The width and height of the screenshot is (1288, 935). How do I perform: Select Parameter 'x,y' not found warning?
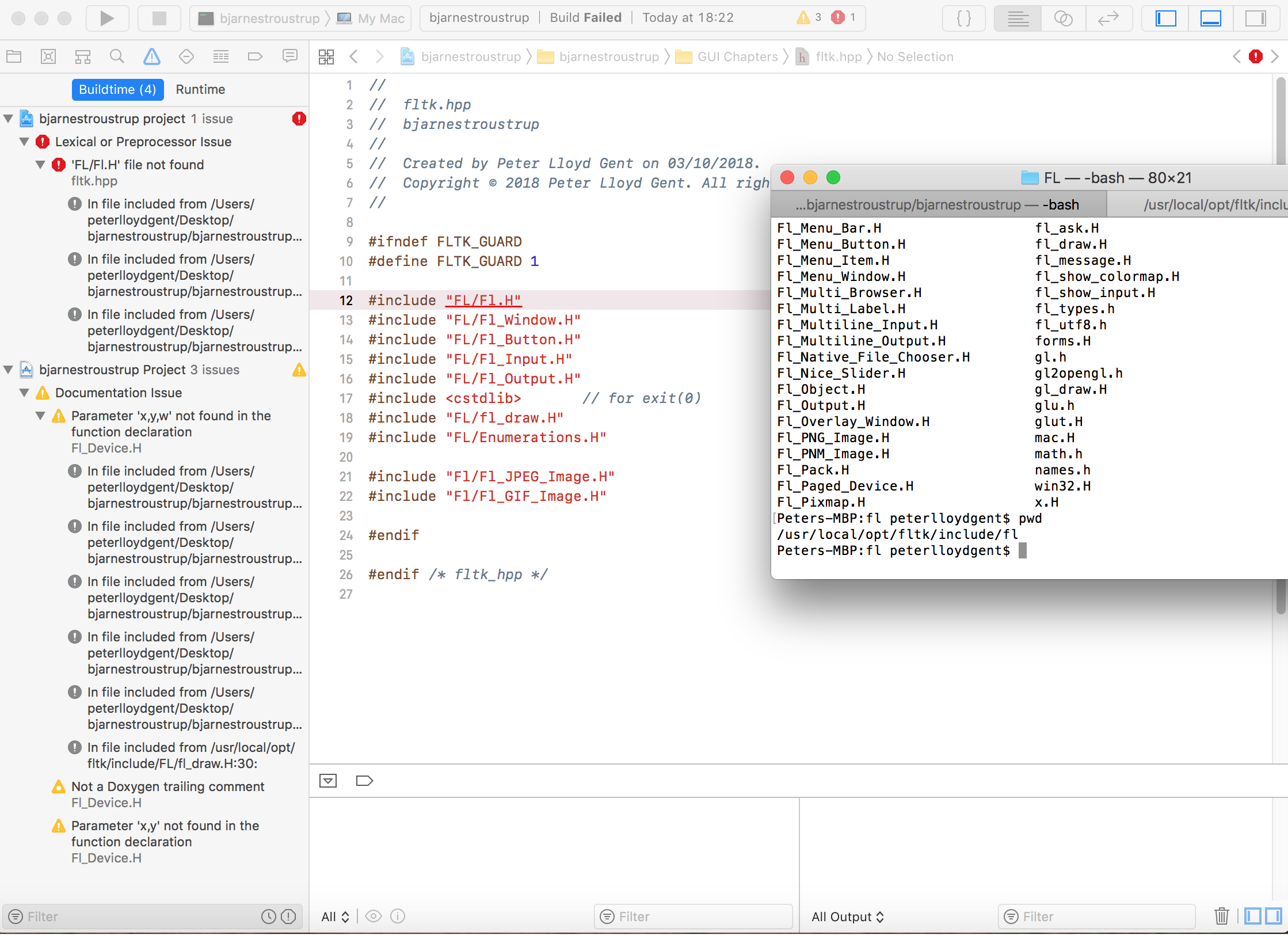[x=165, y=834]
